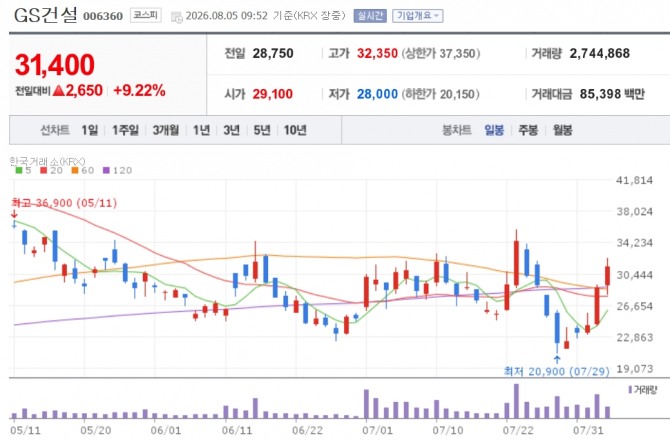Viewport: 670px width, 442px height.
Task: Switch to 월봉 candlestick chart
Action: pyautogui.click(x=562, y=130)
